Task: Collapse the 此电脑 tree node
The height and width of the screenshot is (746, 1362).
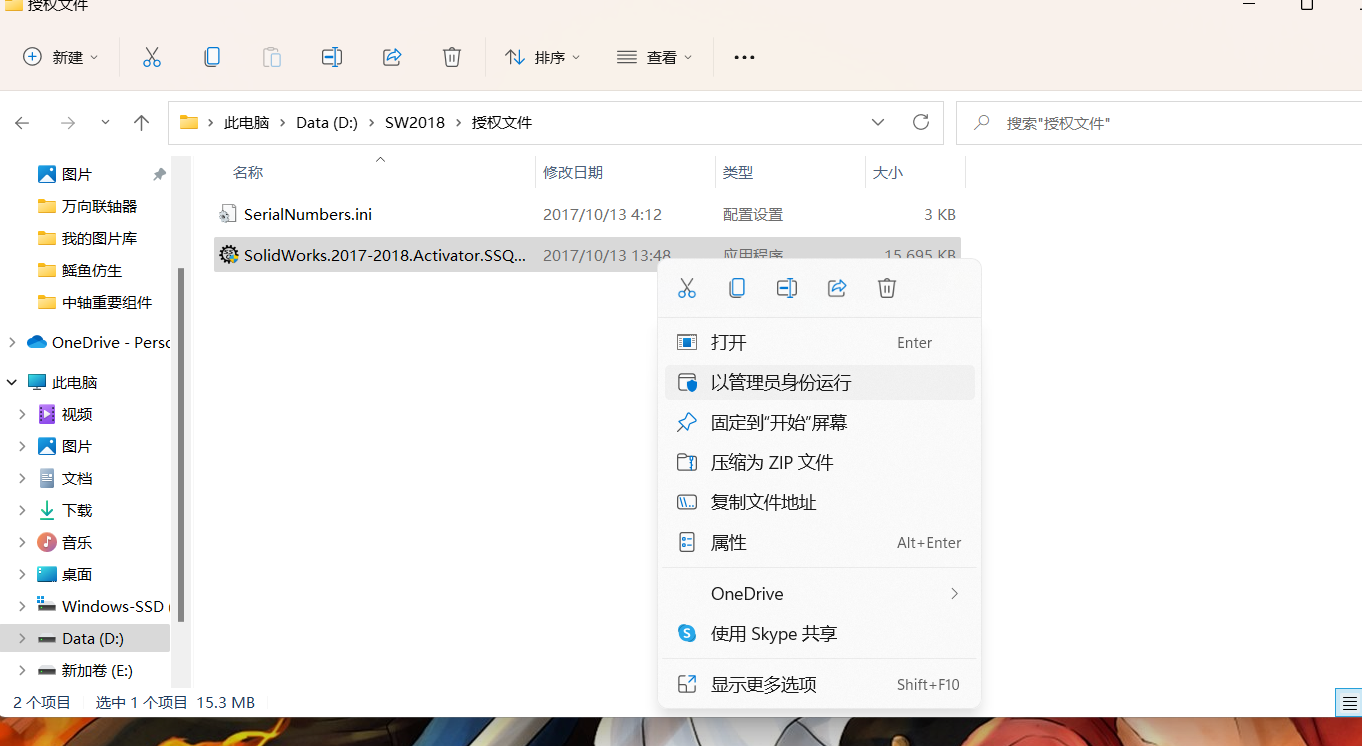Action: (12, 382)
